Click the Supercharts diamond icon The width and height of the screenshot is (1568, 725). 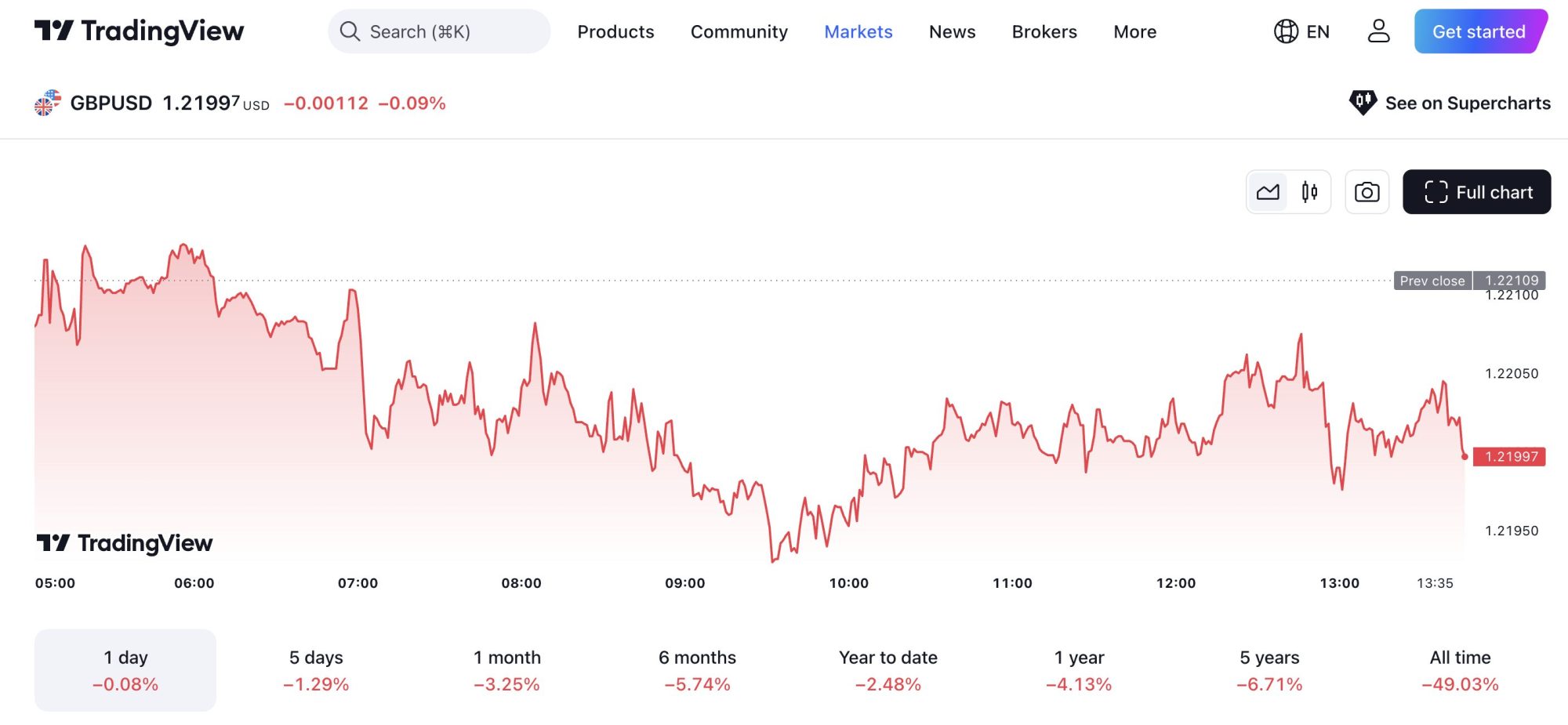[x=1363, y=103]
